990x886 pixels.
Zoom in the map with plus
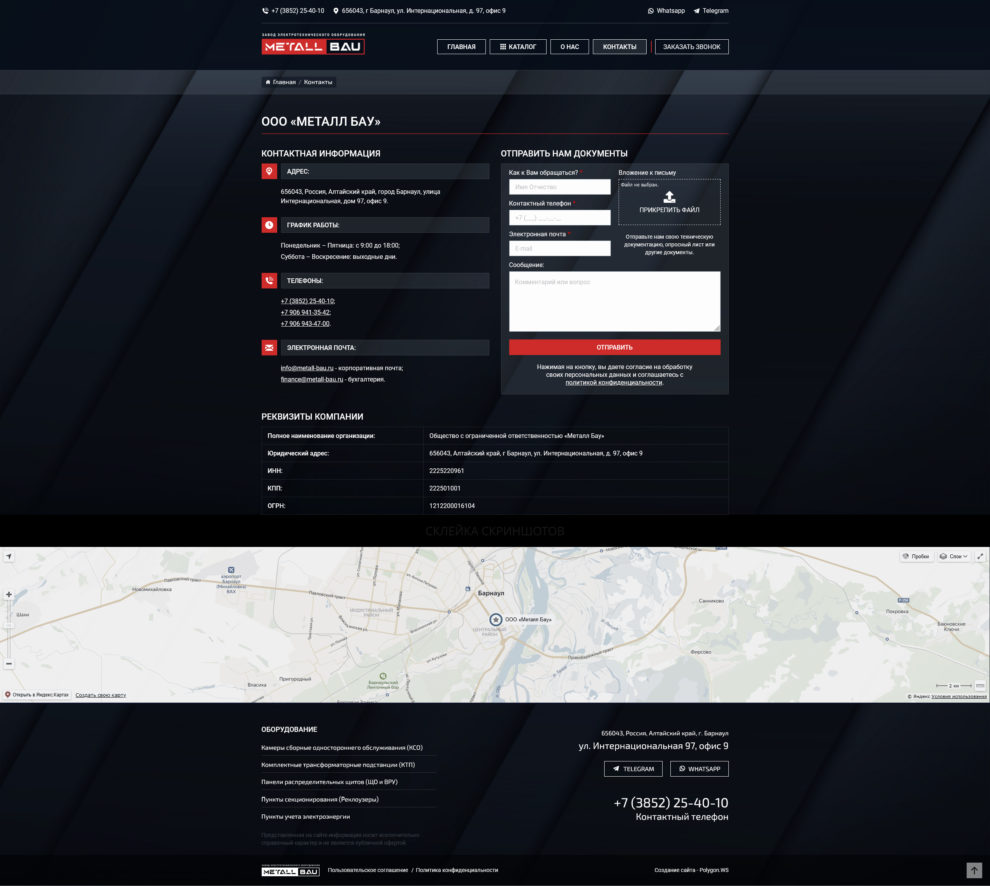pos(9,594)
